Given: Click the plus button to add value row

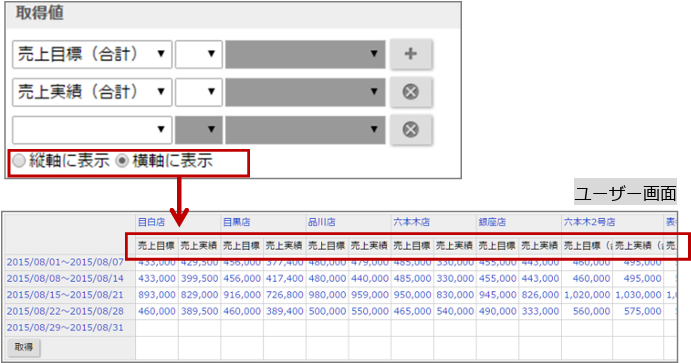Looking at the screenshot, I should 411,54.
